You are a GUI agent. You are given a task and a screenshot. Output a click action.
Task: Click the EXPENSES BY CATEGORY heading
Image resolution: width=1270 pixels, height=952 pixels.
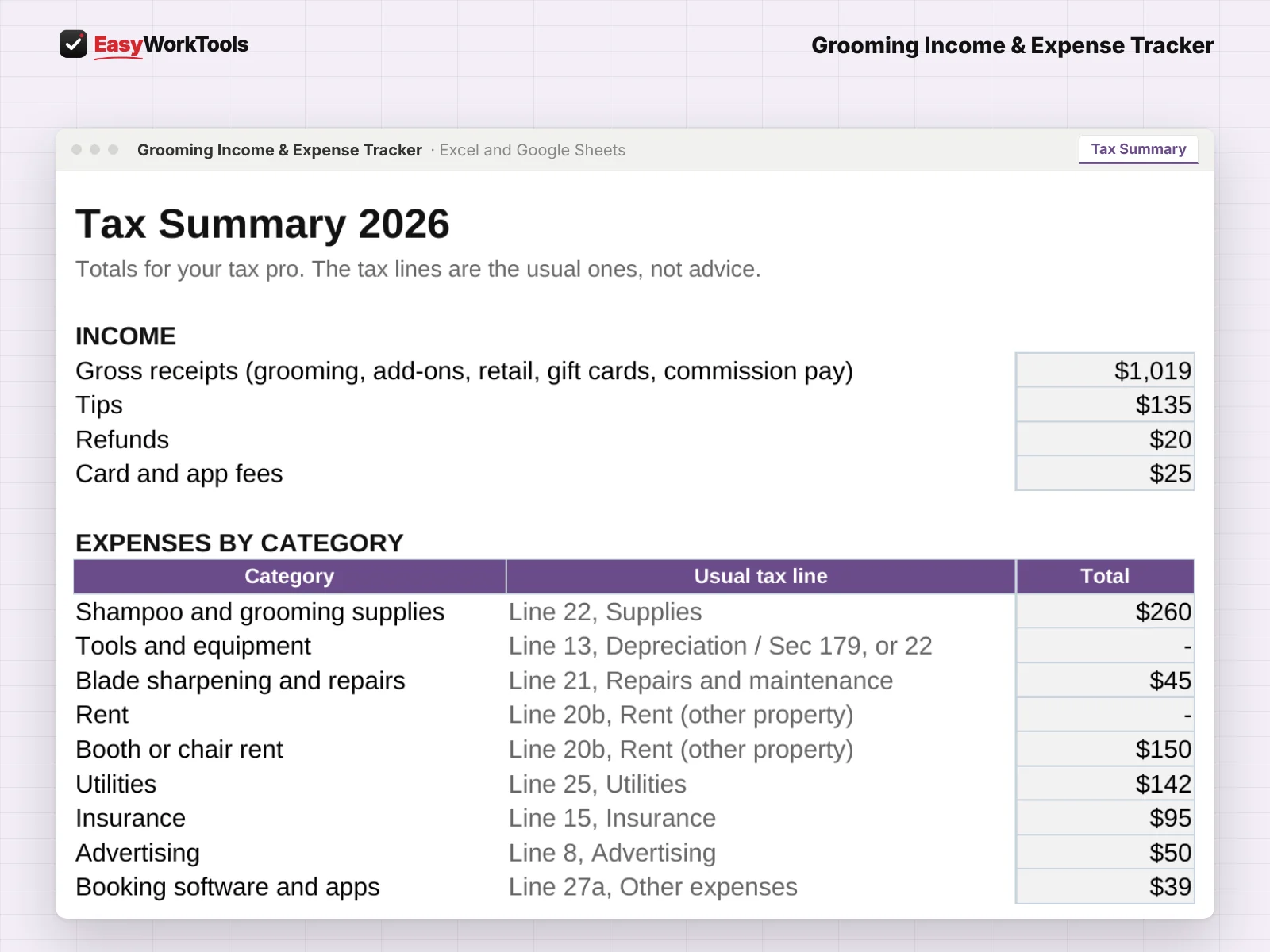[x=240, y=543]
